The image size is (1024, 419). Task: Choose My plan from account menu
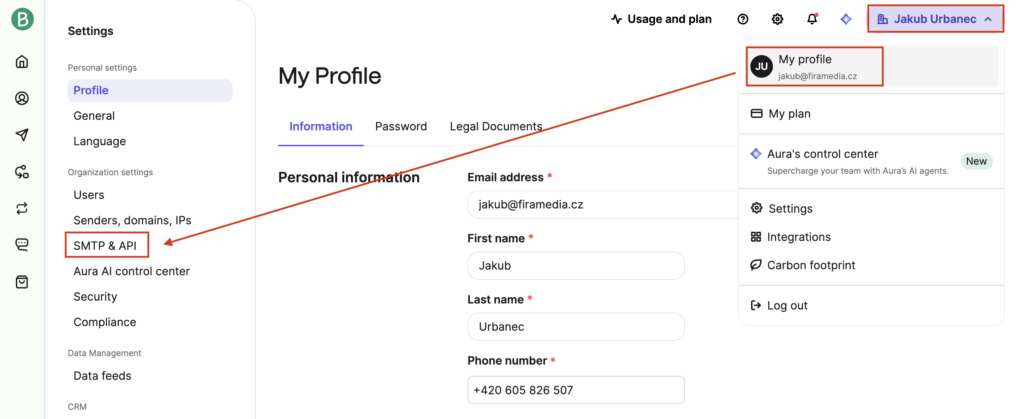[x=789, y=114]
